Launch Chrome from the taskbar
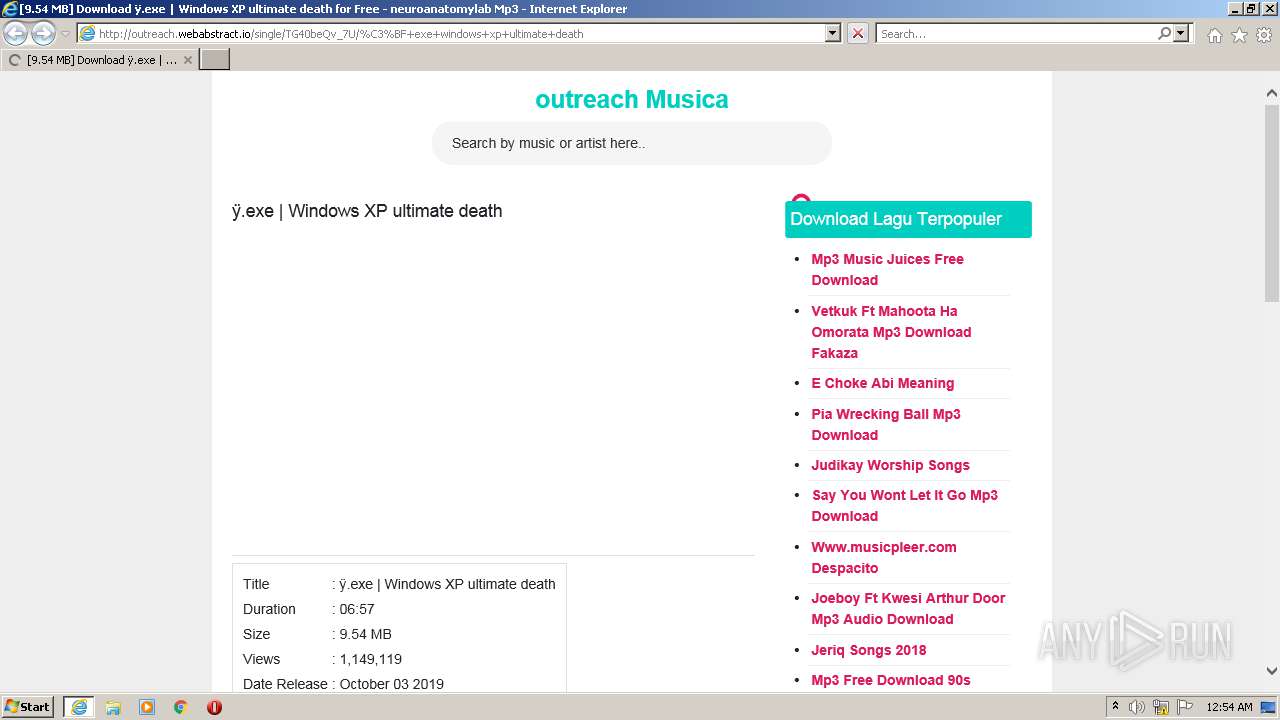Viewport: 1280px width, 720px height. click(181, 707)
